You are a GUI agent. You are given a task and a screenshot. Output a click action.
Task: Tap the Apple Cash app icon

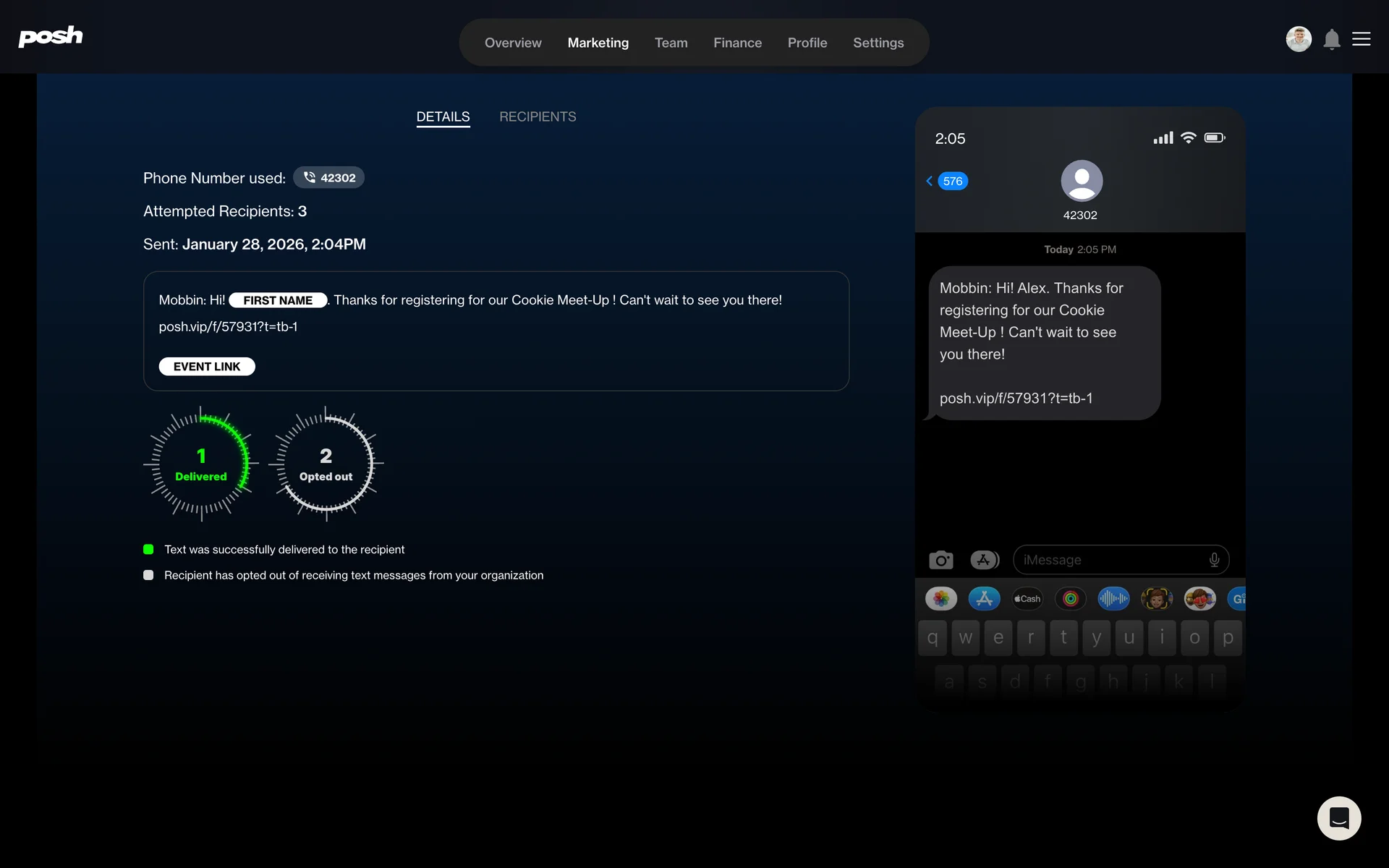point(1027,599)
